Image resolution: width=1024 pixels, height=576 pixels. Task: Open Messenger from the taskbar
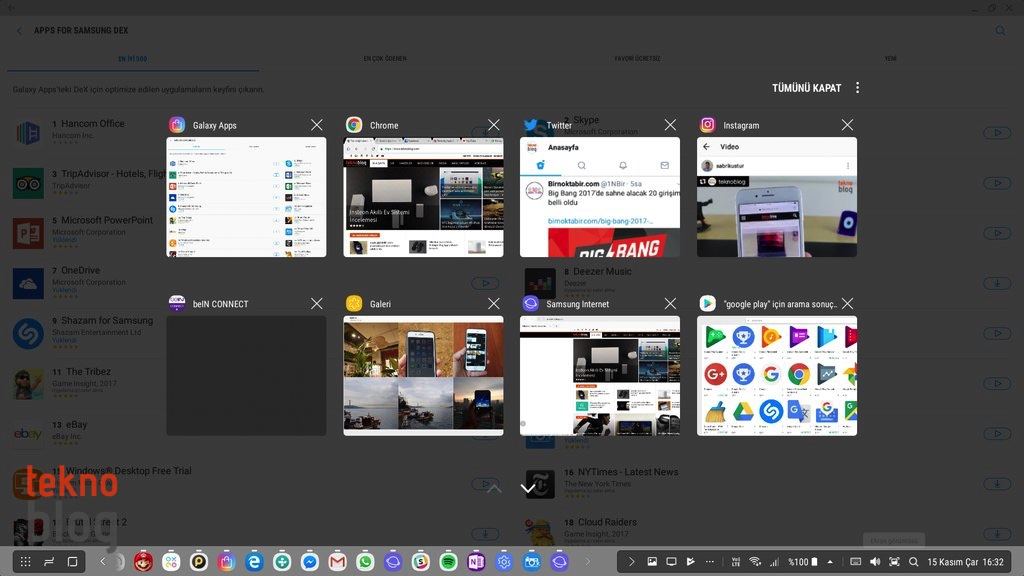[x=310, y=562]
